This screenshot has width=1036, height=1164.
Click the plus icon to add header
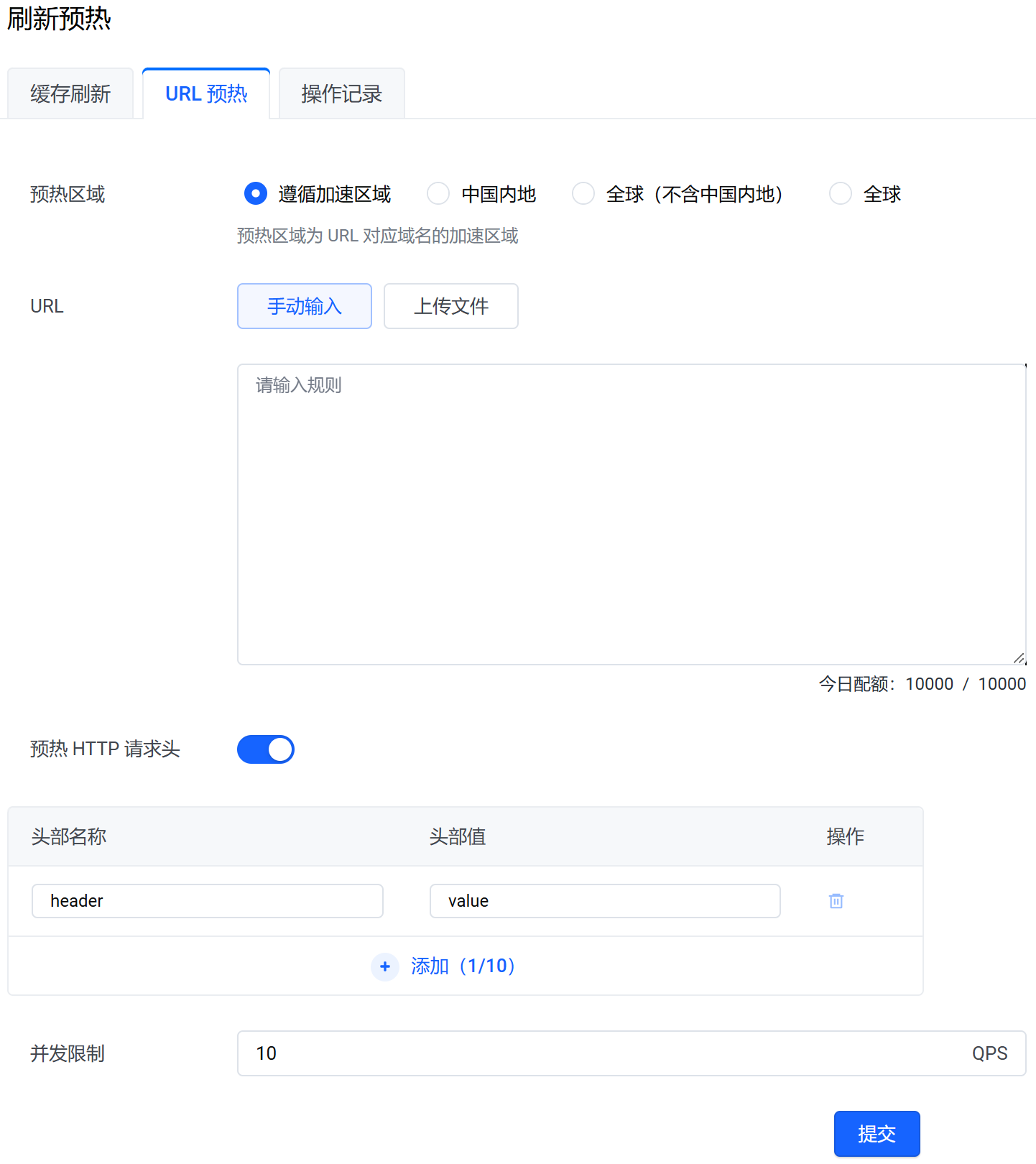coord(385,966)
